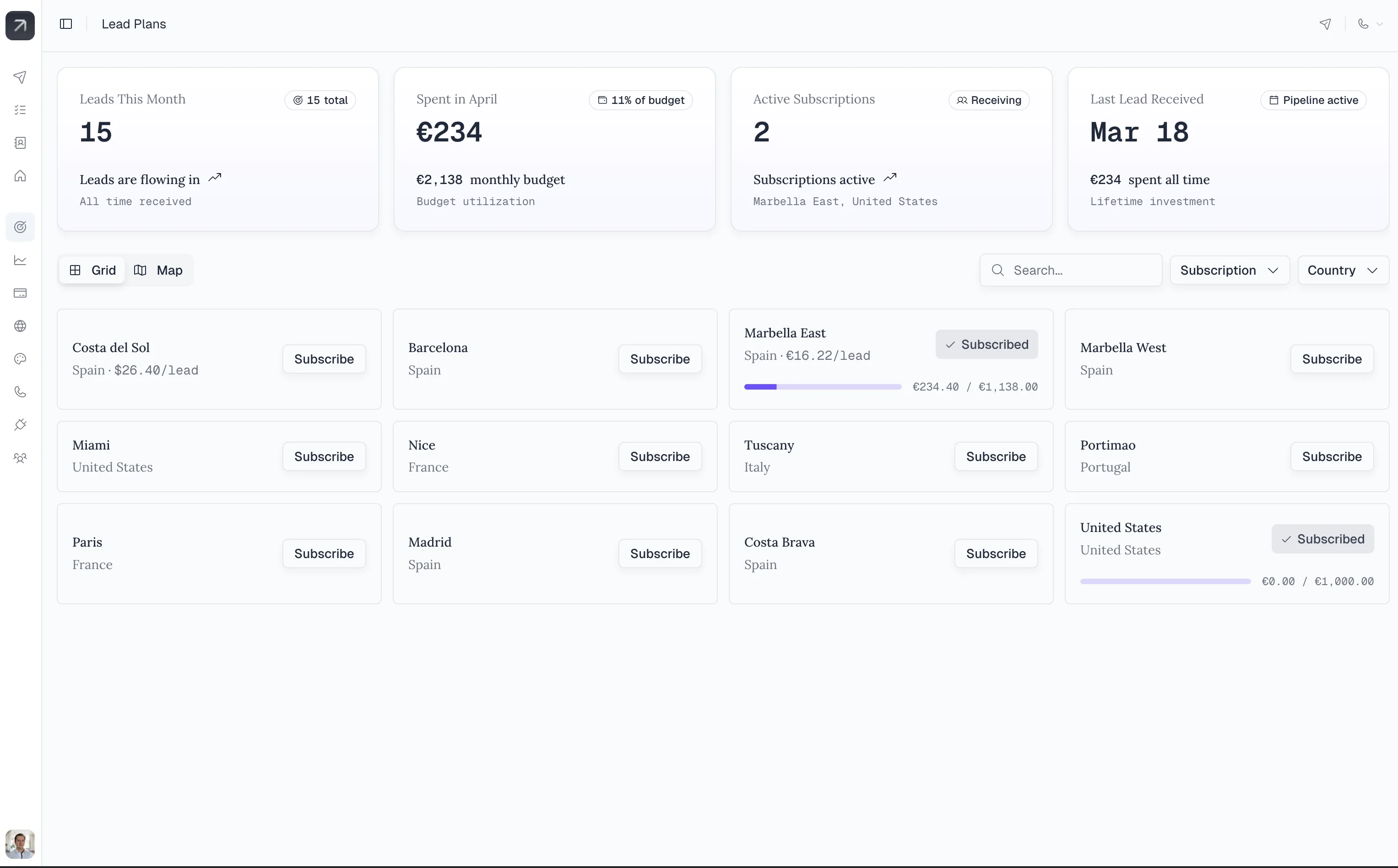Viewport: 1398px width, 868px height.
Task: Open the analytics chart icon in sidebar
Action: coord(20,260)
